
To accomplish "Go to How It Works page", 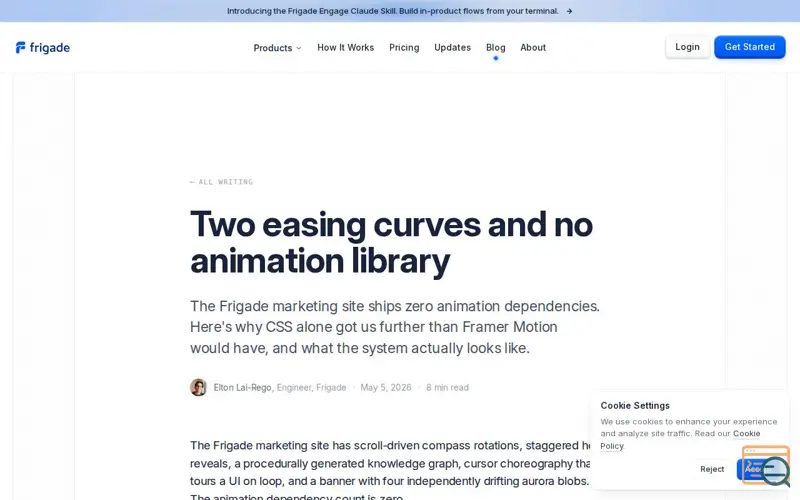I will (x=345, y=47).
